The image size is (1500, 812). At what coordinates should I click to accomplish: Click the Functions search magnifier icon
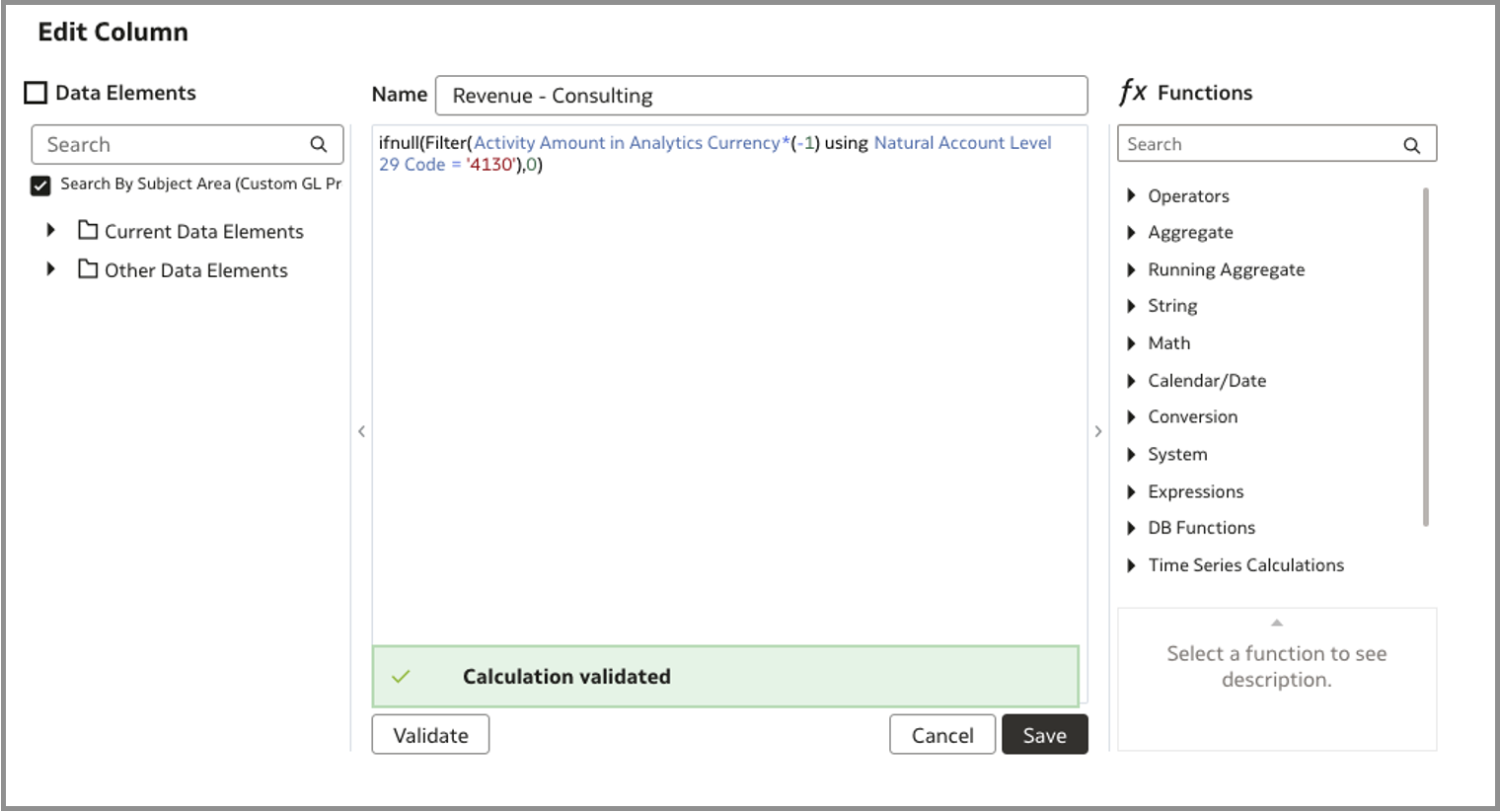[1411, 145]
